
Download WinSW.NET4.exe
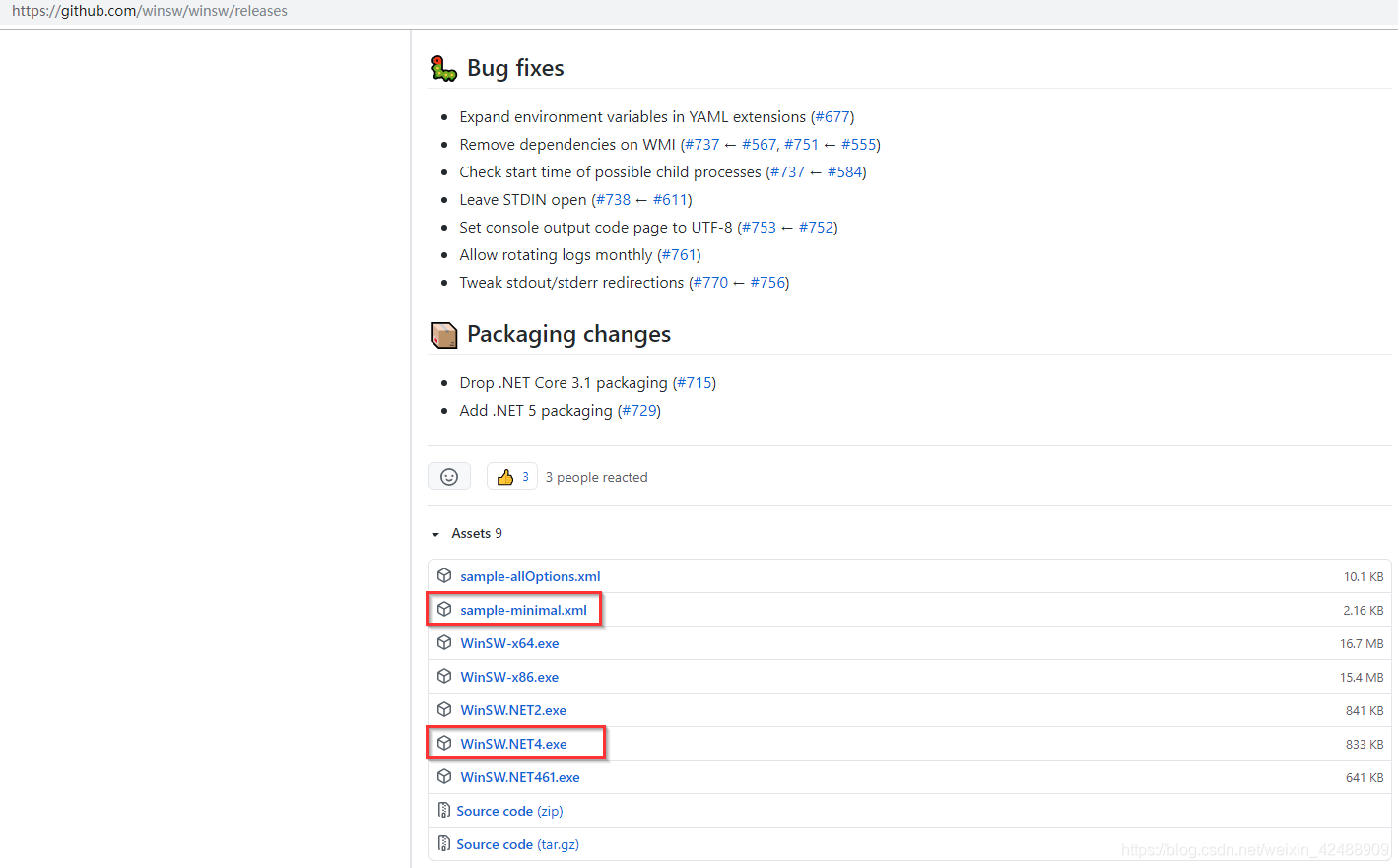pos(513,744)
